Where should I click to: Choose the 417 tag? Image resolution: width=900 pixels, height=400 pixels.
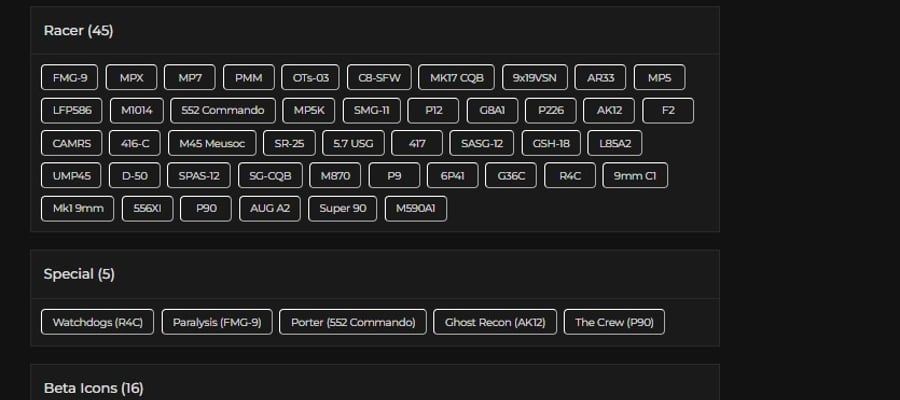click(417, 143)
